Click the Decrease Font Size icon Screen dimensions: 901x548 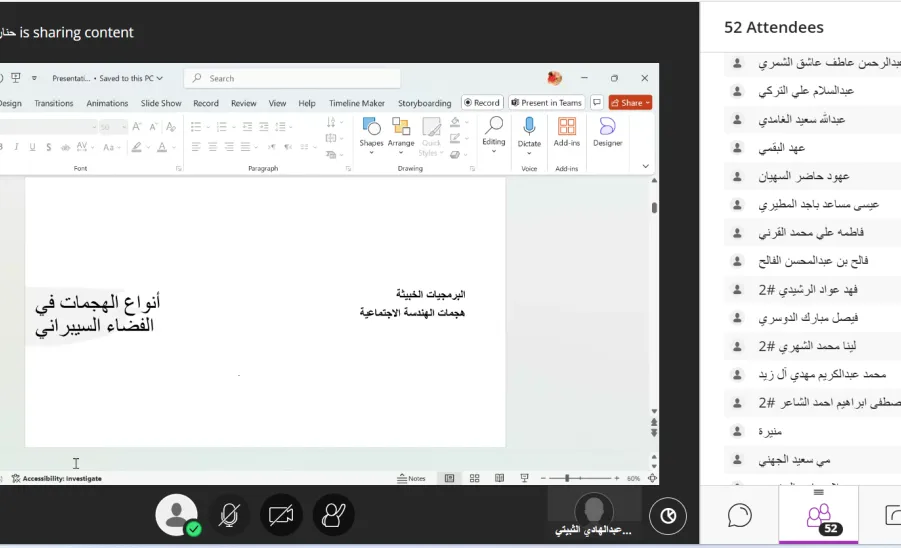(x=153, y=126)
